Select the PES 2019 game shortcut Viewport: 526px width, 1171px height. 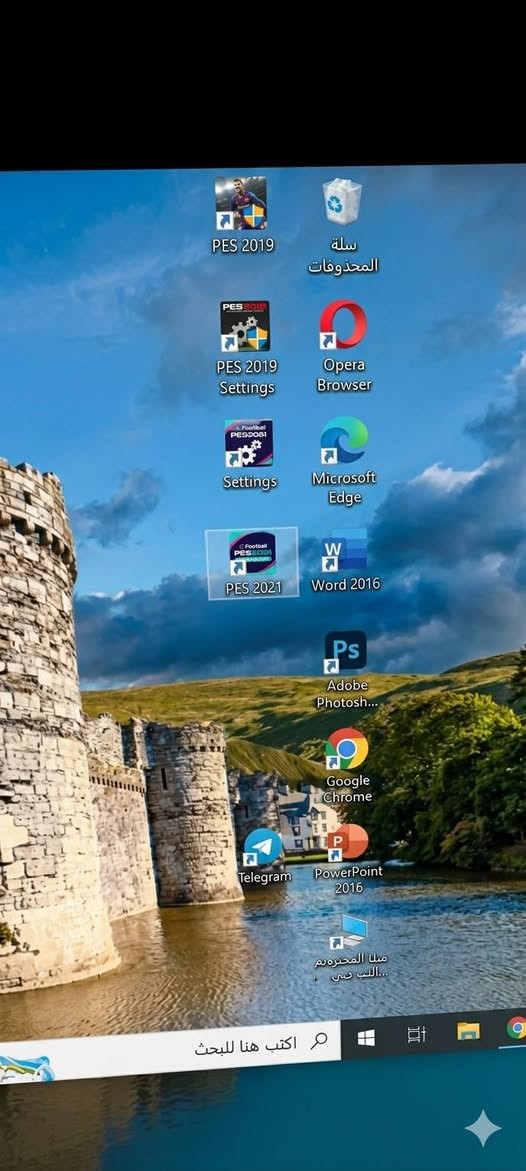pos(242,215)
